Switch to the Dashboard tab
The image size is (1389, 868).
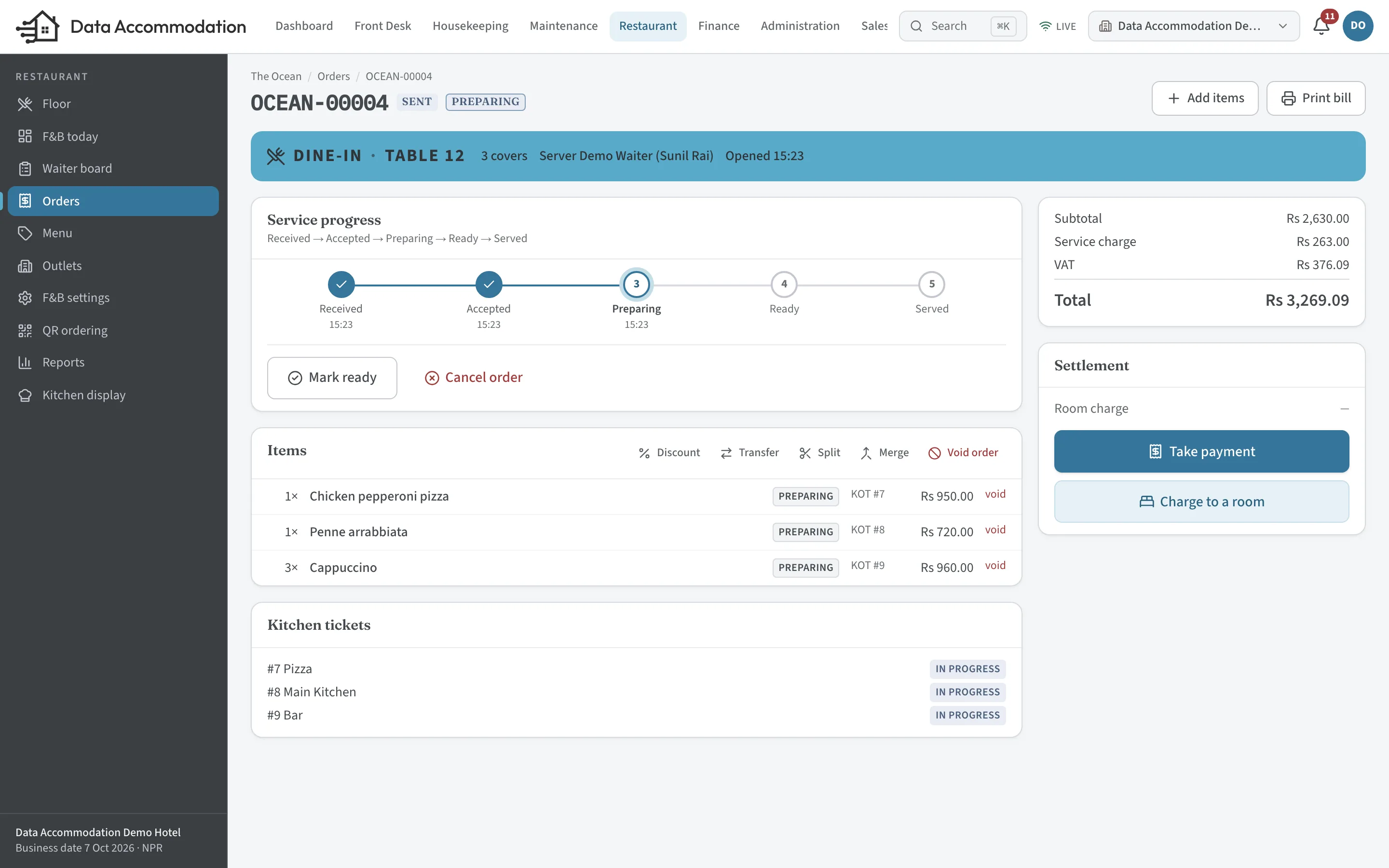point(304,26)
